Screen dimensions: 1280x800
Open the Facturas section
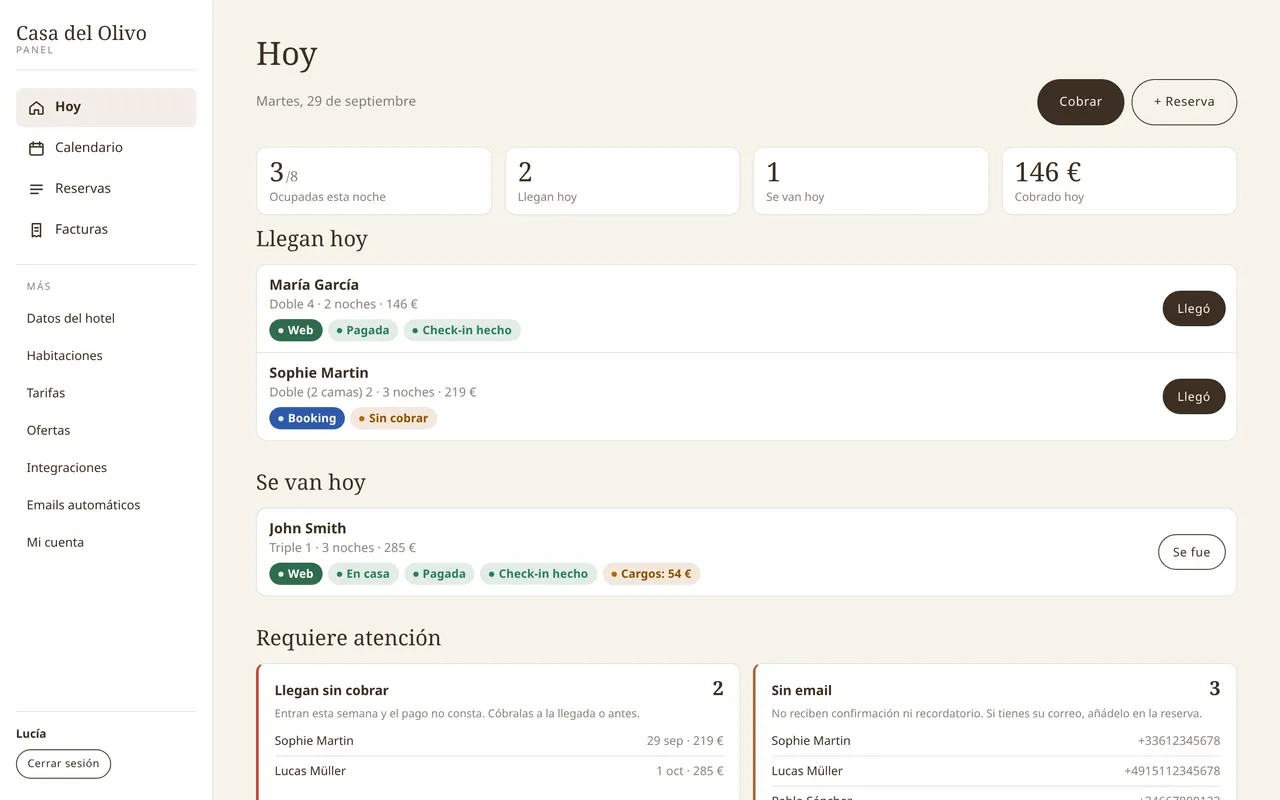[106, 230]
